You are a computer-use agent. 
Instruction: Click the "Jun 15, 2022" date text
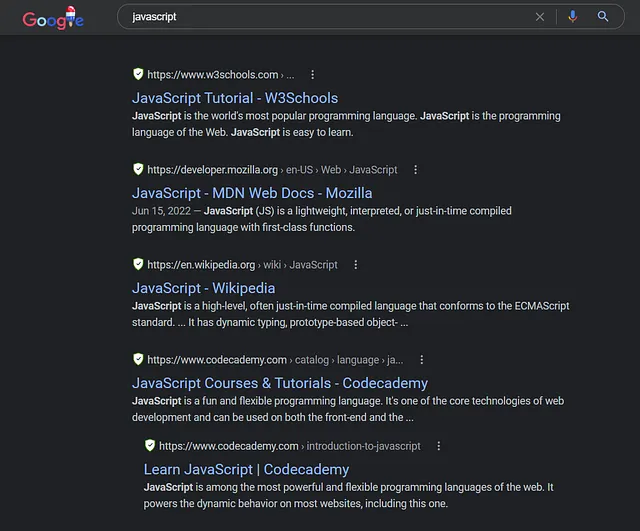click(161, 211)
